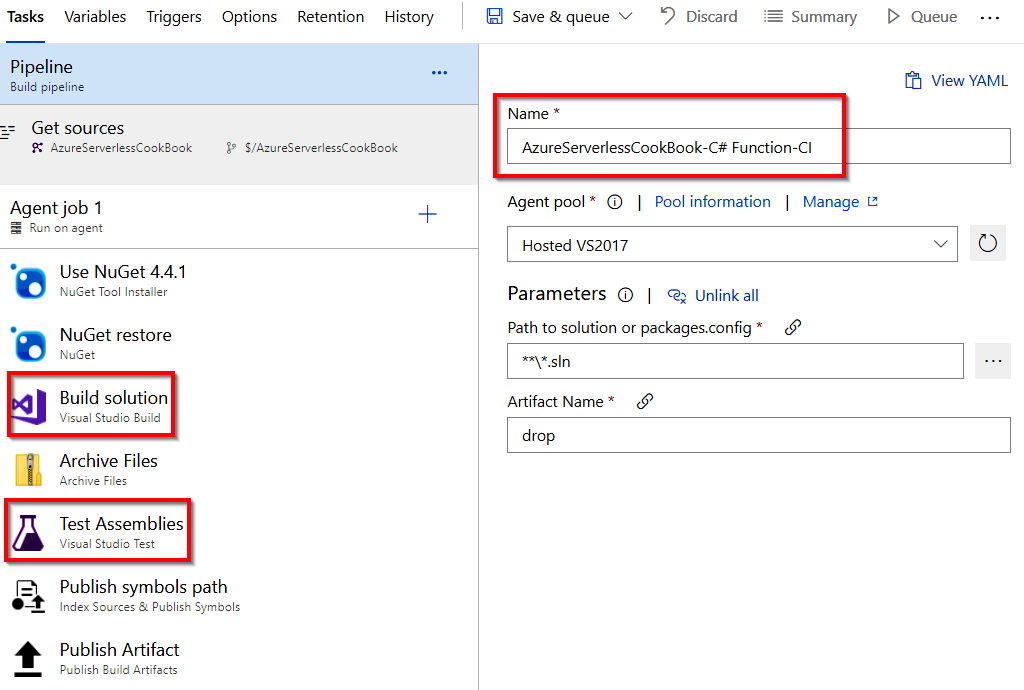This screenshot has height=690, width=1024.
Task: Expand the Hosted VS2017 agent pool dropdown
Action: point(940,244)
